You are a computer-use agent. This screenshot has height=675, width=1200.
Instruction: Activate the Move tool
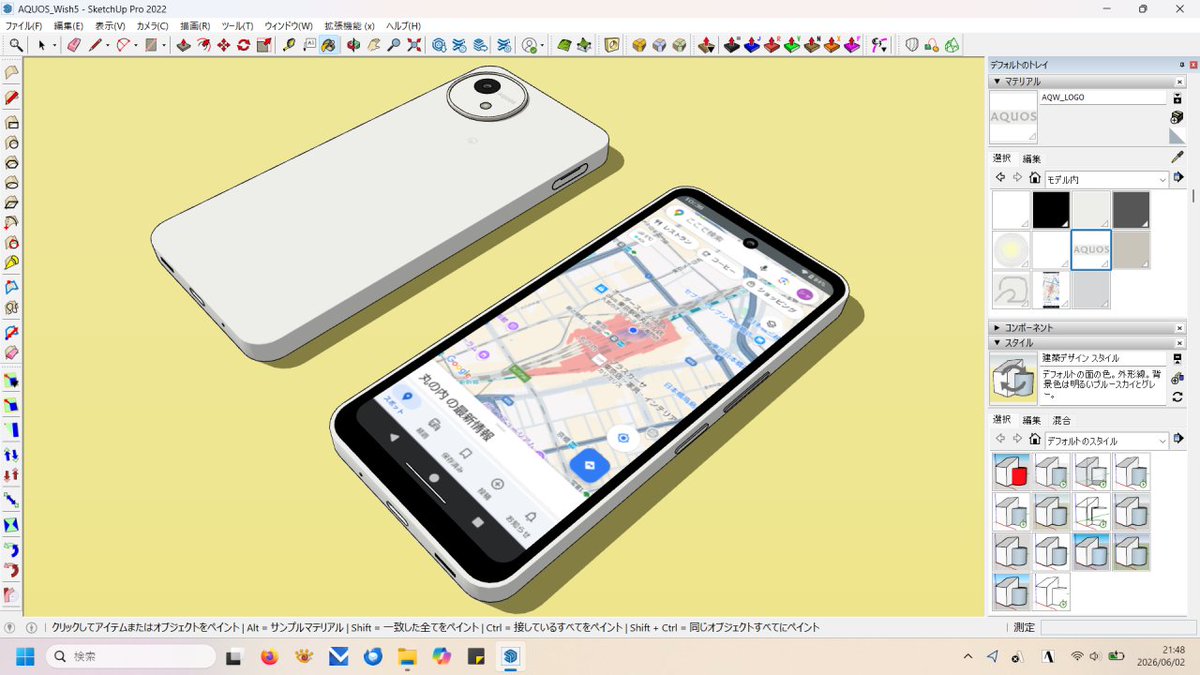click(x=223, y=45)
